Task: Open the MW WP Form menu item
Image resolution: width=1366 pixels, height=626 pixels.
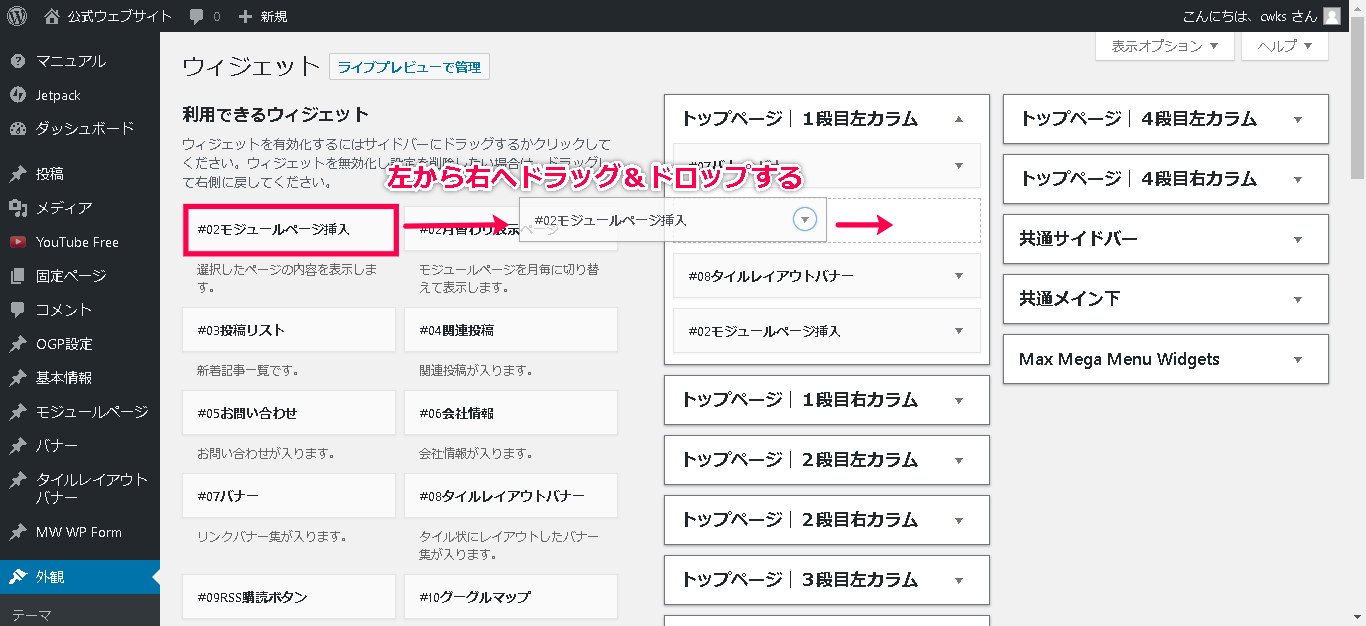Action: pos(78,532)
